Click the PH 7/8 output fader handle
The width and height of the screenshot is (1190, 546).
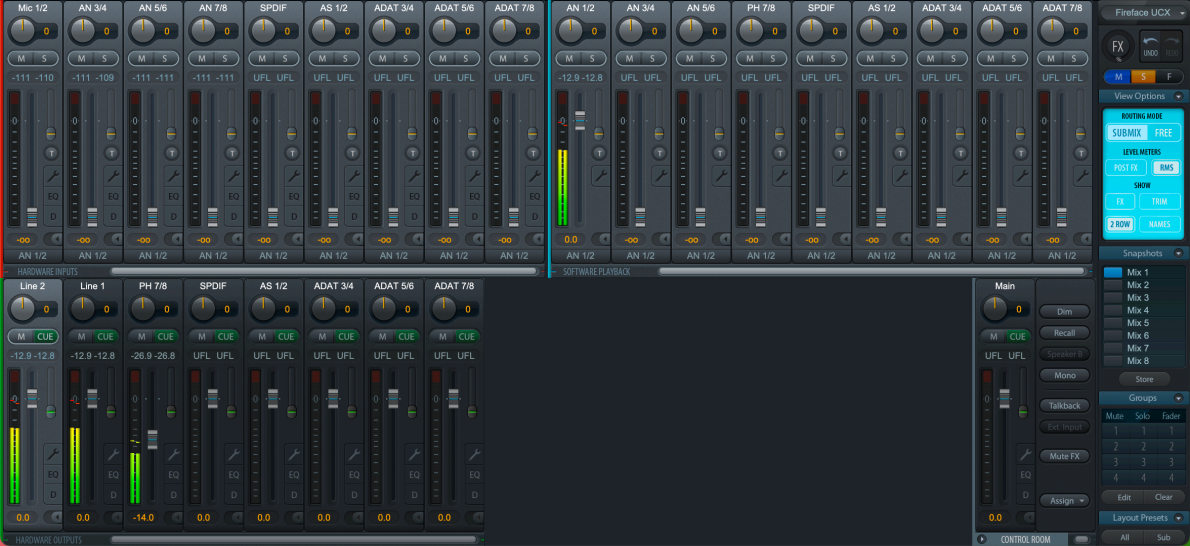(x=153, y=440)
